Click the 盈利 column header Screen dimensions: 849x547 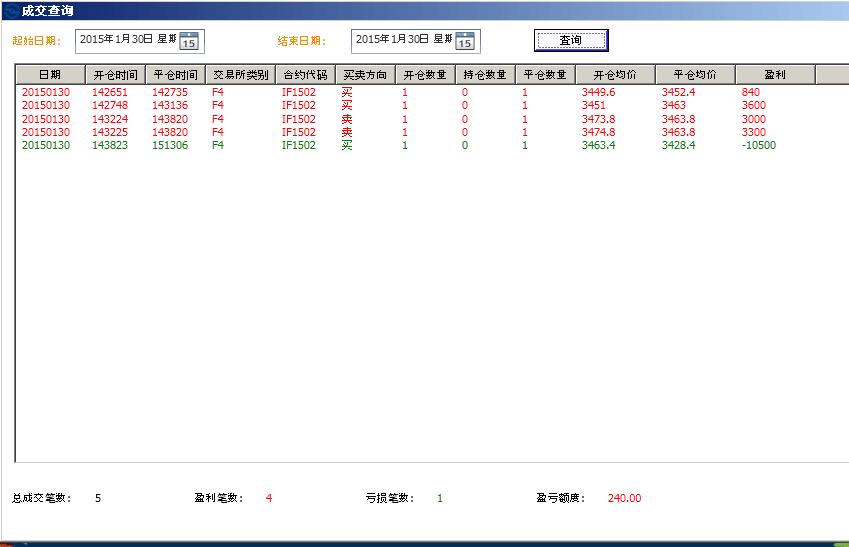pos(775,75)
